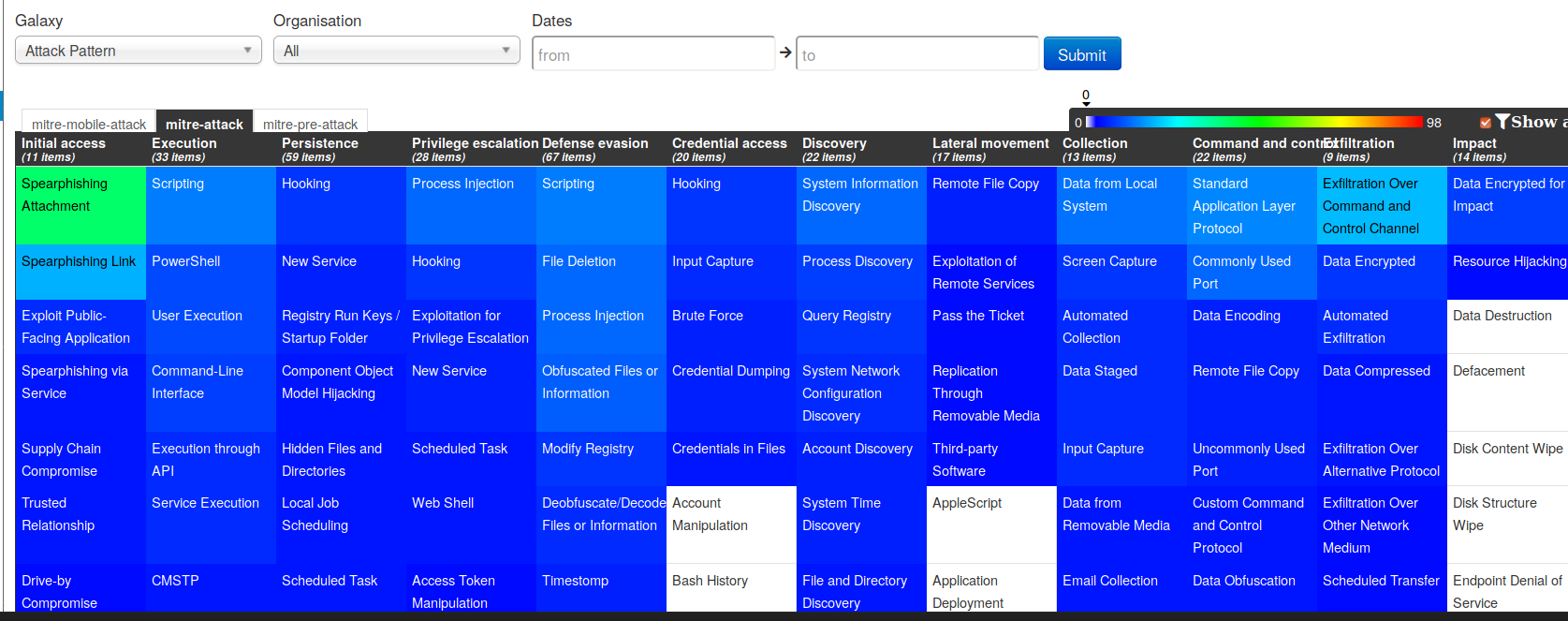The width and height of the screenshot is (1568, 621).
Task: Pick the PowerShell technique cell
Action: (211, 272)
